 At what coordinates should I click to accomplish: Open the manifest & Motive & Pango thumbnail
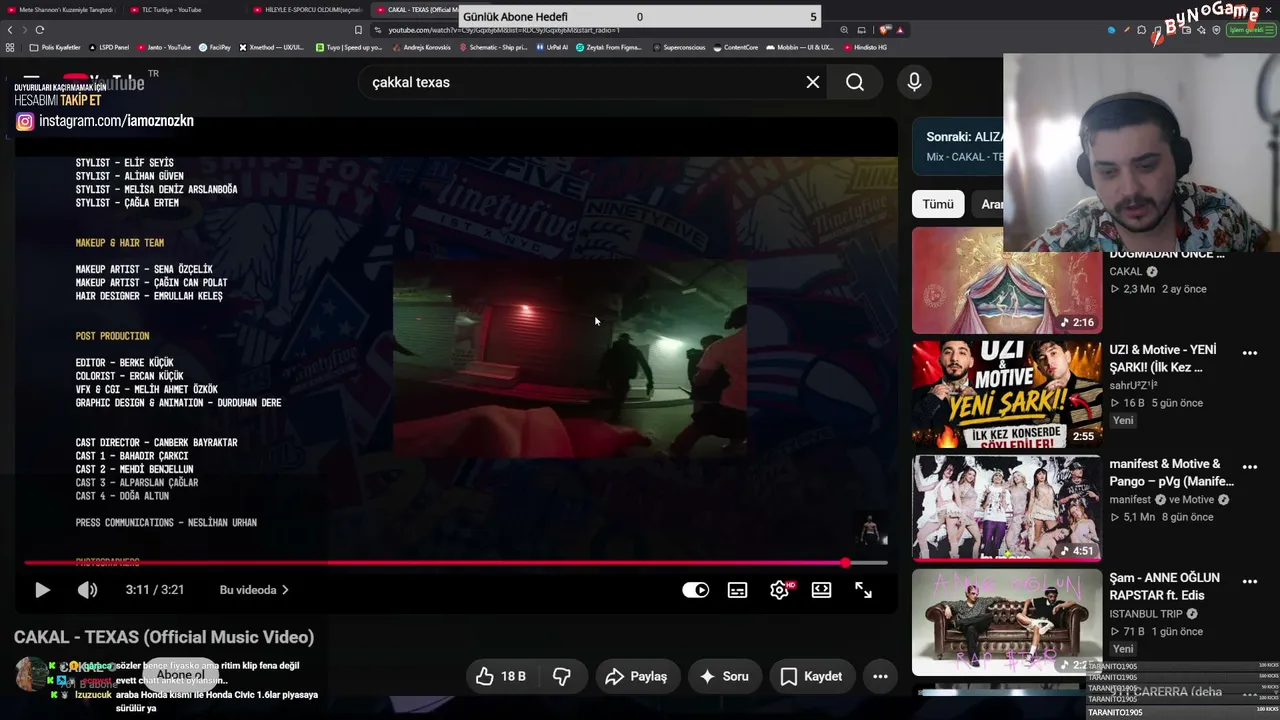click(x=1007, y=508)
